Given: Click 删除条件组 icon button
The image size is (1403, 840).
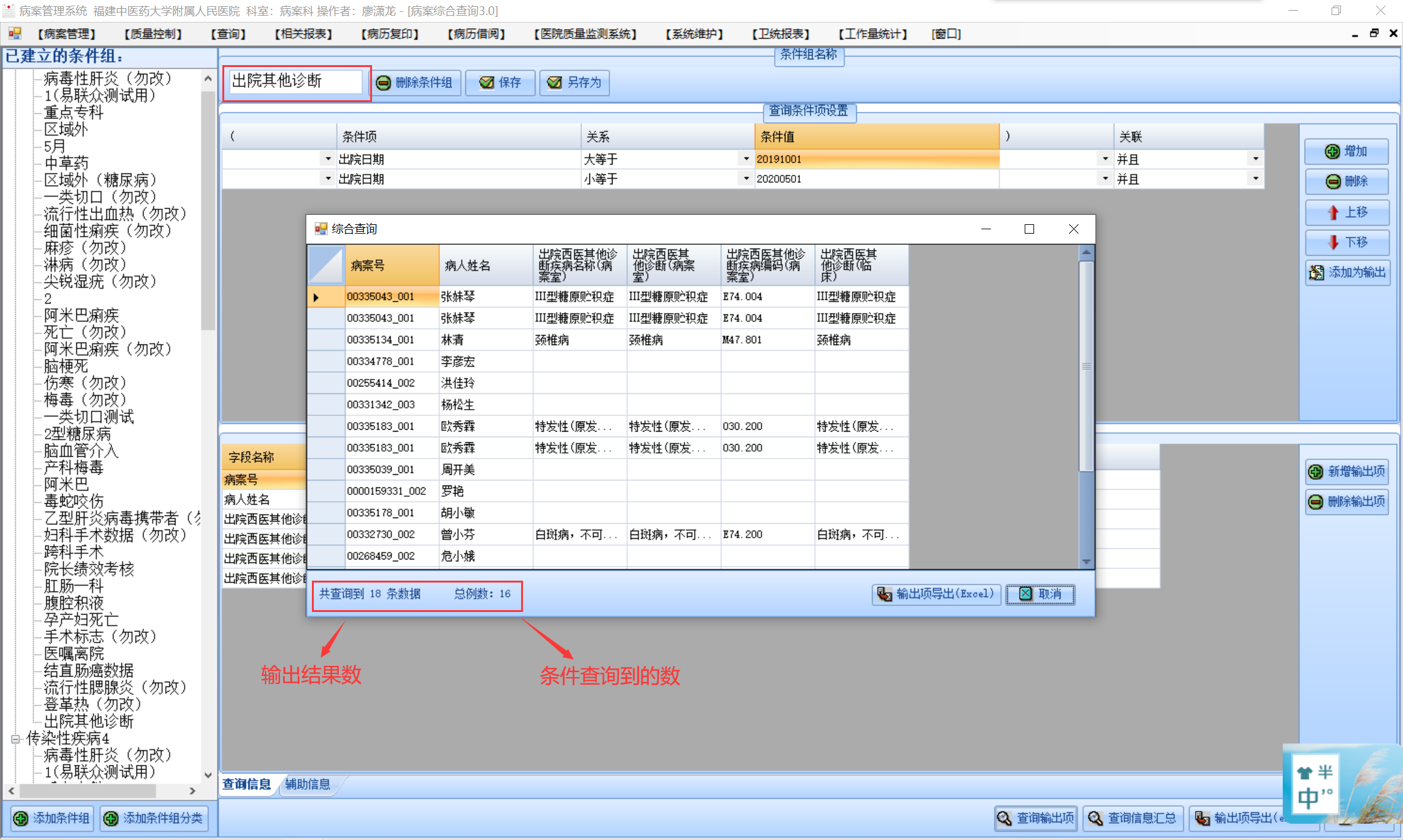Looking at the screenshot, I should [384, 83].
